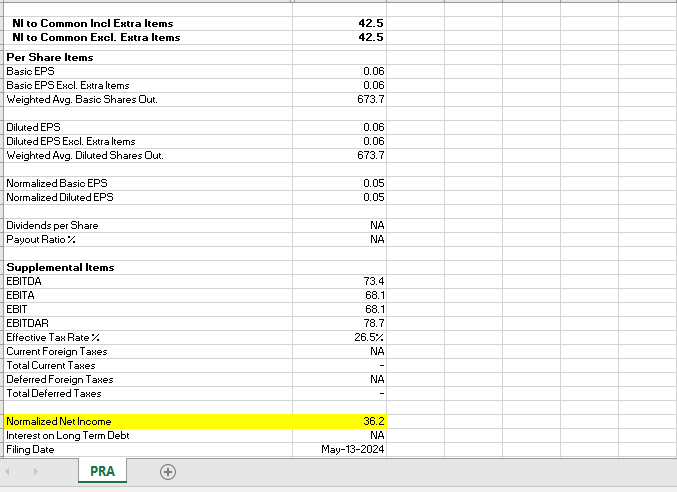Viewport: 677px width, 492px height.
Task: Select the 'NI to Common Incl Extra Items' cell
Action: (148, 23)
